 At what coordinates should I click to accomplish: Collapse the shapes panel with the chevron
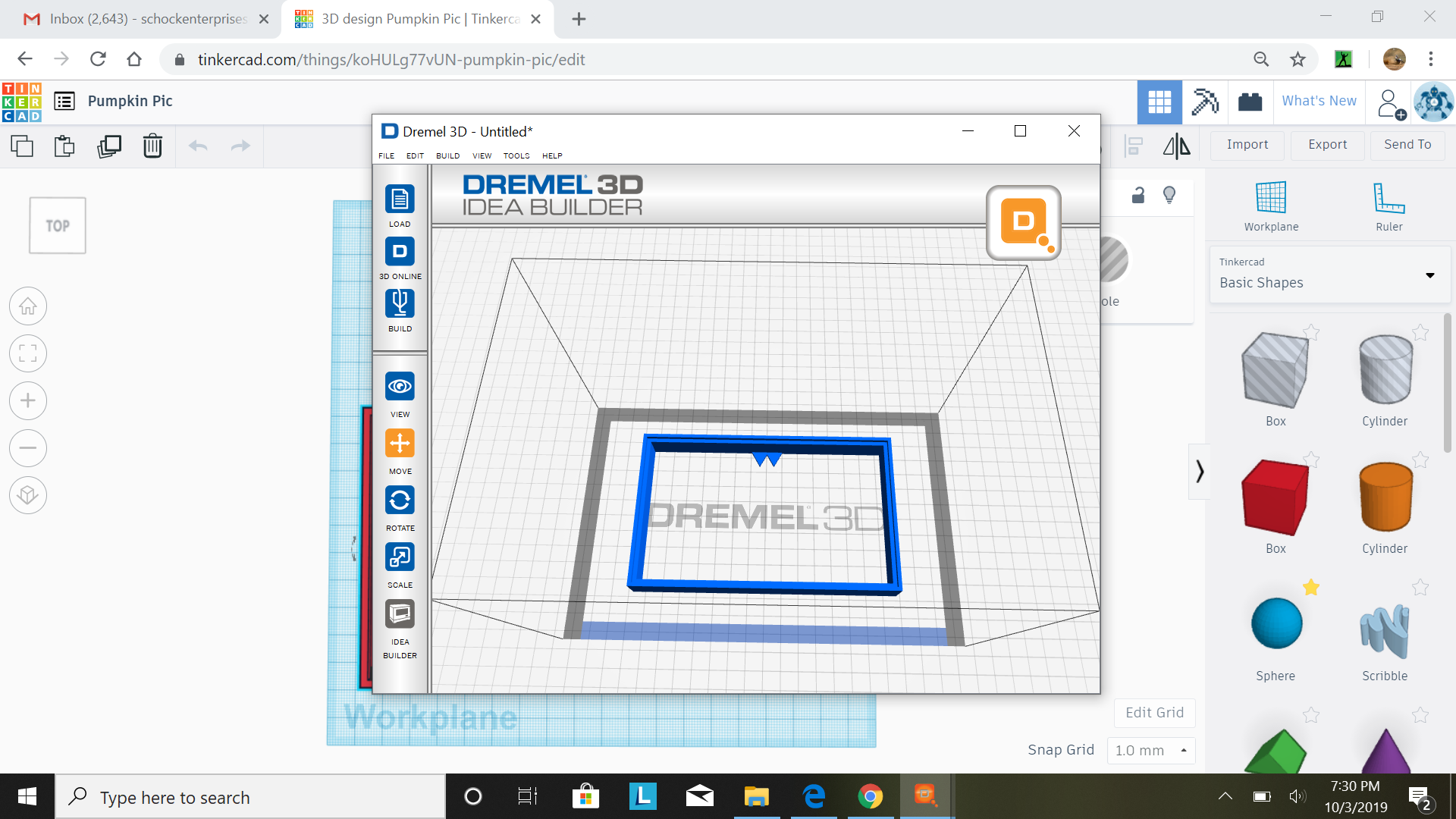point(1200,471)
